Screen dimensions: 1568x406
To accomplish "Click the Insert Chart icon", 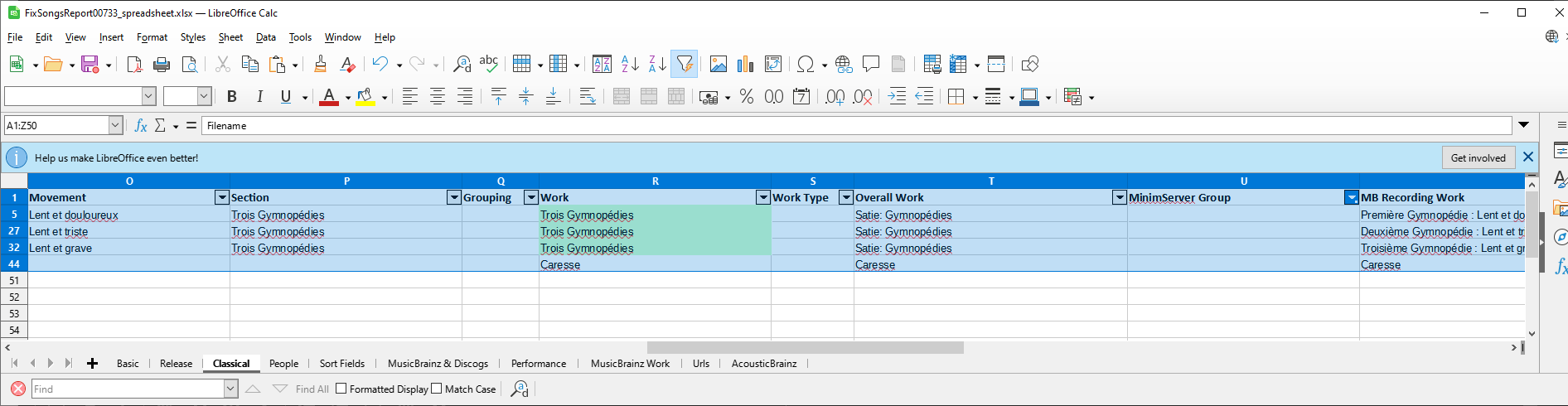I will pyautogui.click(x=746, y=64).
